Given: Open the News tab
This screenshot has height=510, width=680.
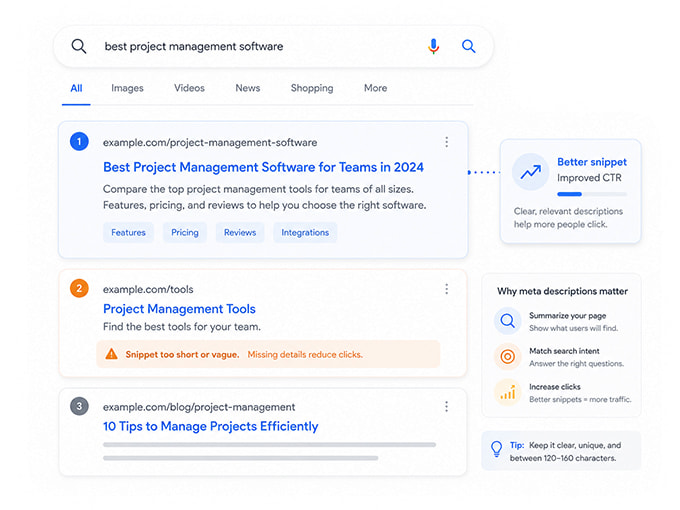Looking at the screenshot, I should point(248,88).
